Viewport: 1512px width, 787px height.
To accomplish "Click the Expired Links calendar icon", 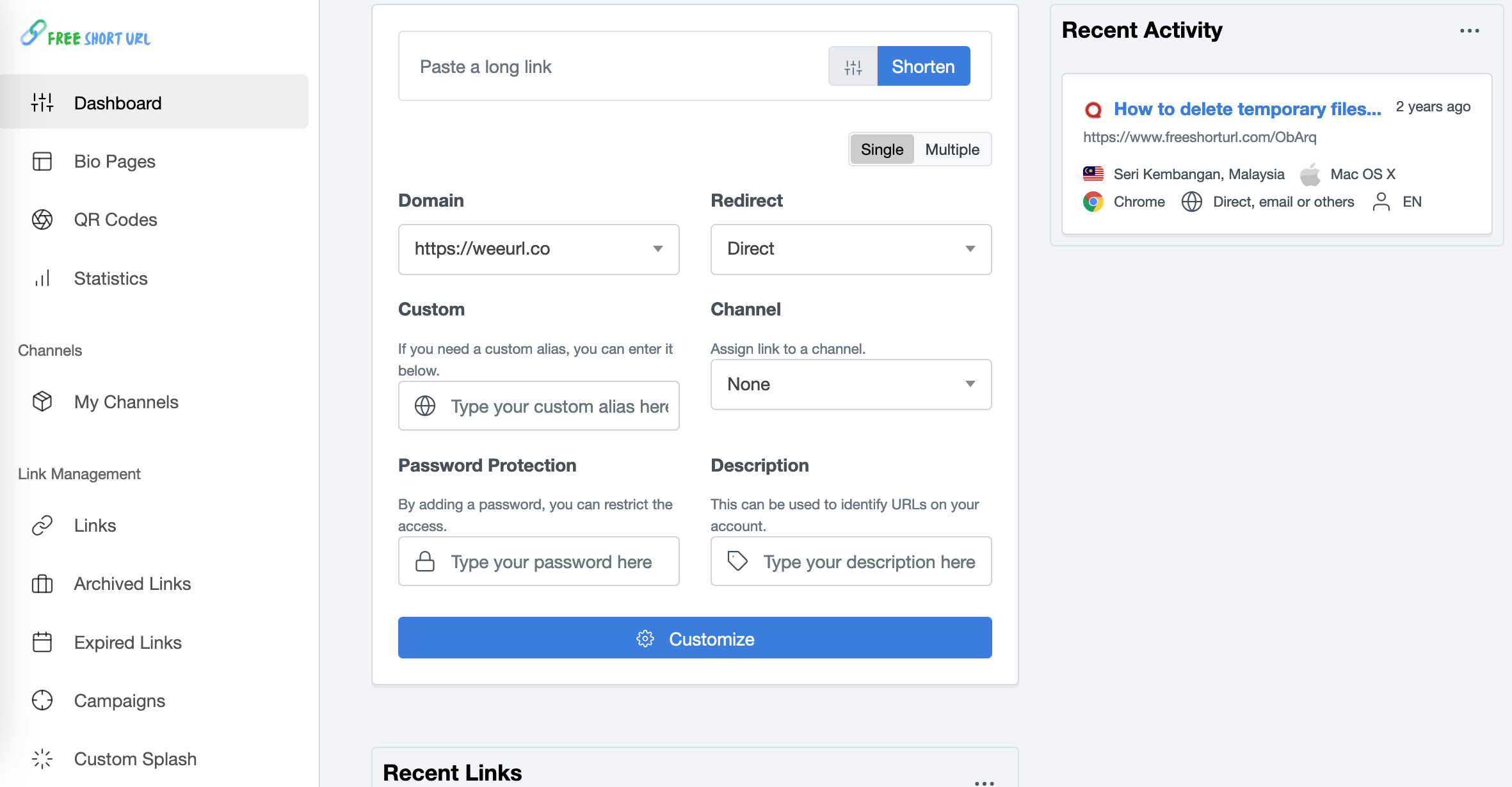I will [42, 642].
